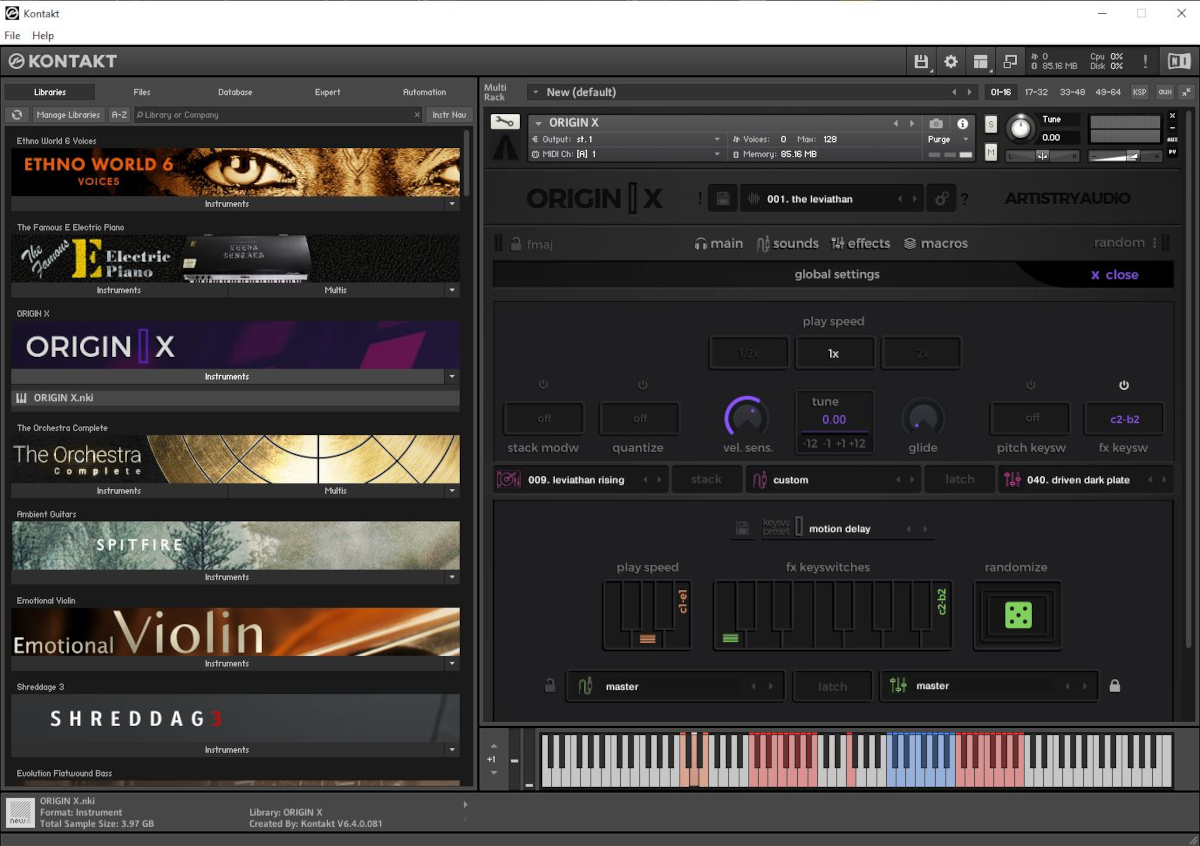Switch to the Files tab

(x=142, y=92)
